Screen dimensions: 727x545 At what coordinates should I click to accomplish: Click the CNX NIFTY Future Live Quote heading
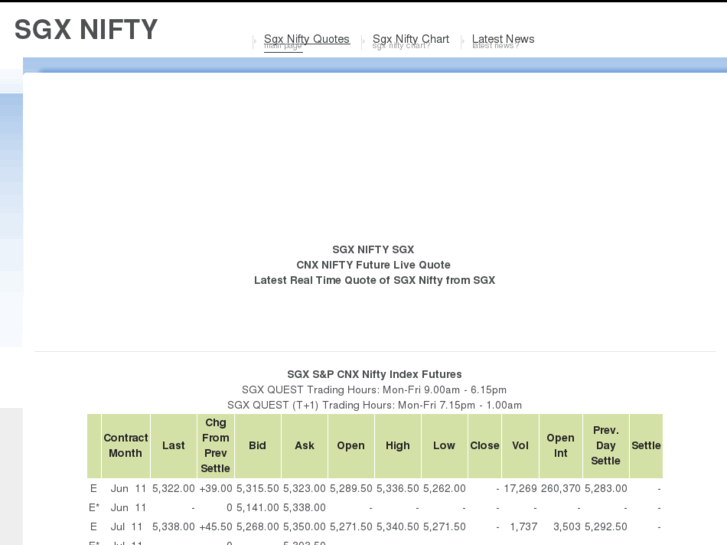[374, 265]
